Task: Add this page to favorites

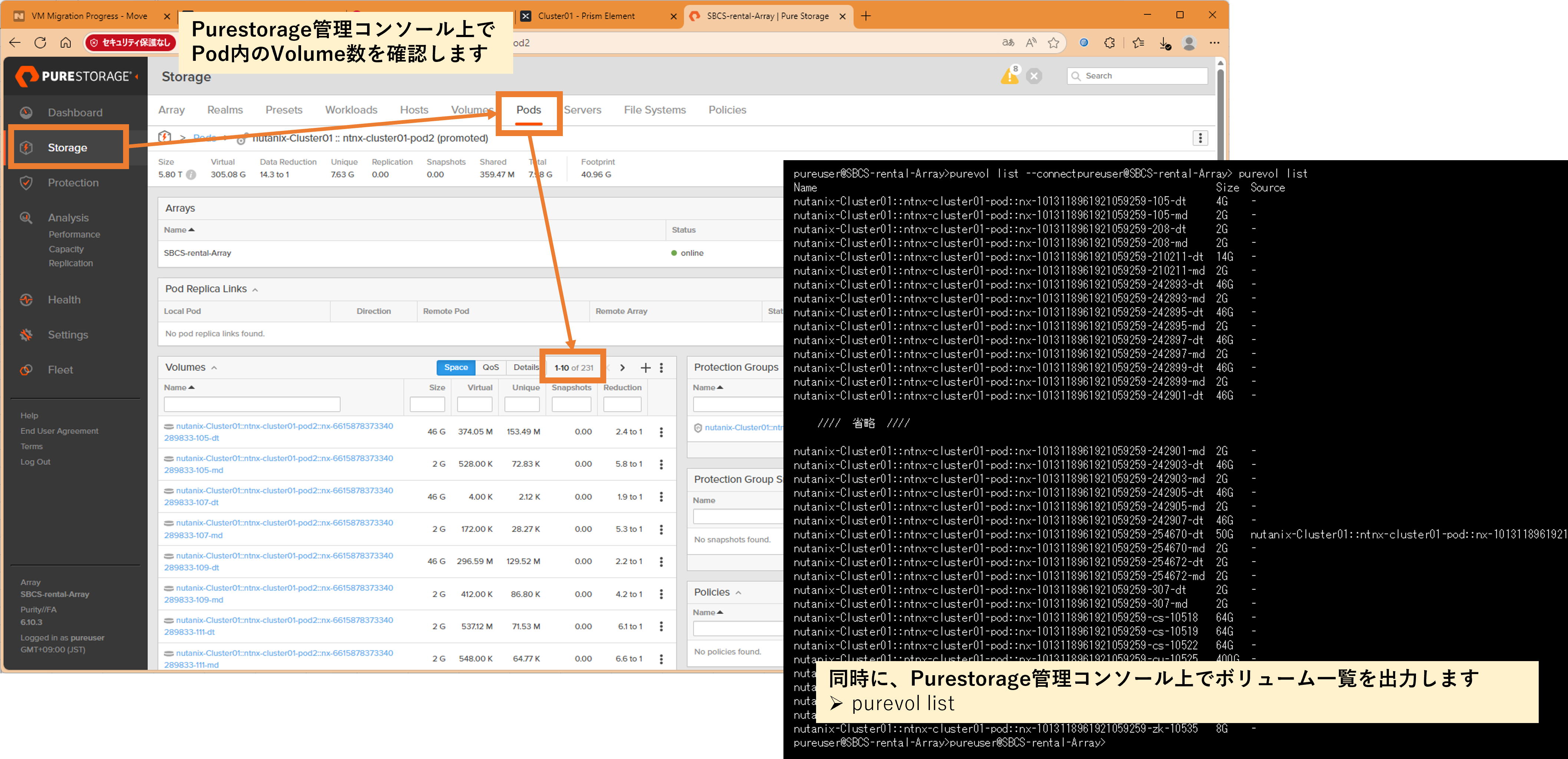Action: (1054, 43)
